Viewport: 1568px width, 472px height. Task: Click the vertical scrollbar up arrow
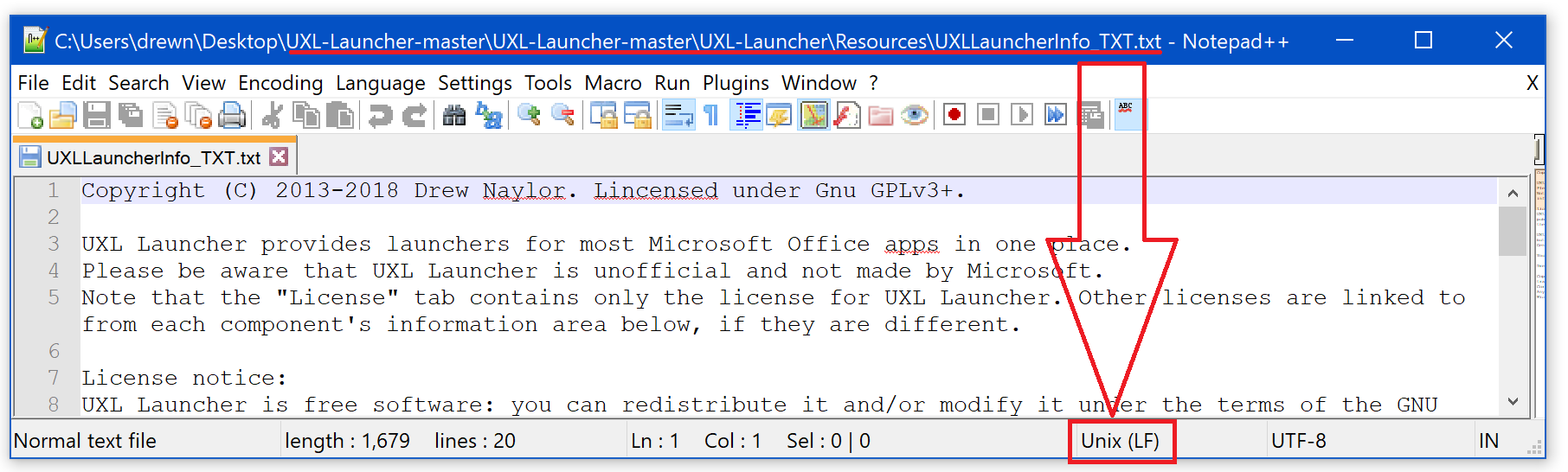coord(1513,193)
